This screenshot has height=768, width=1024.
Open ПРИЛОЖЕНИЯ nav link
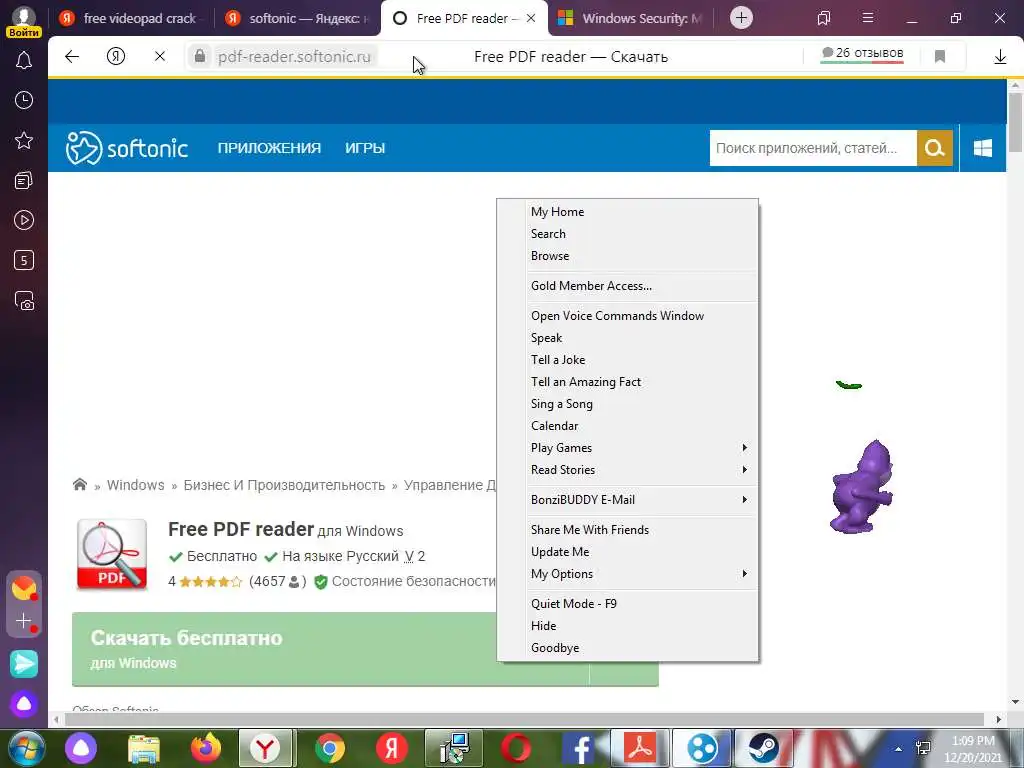pos(269,148)
